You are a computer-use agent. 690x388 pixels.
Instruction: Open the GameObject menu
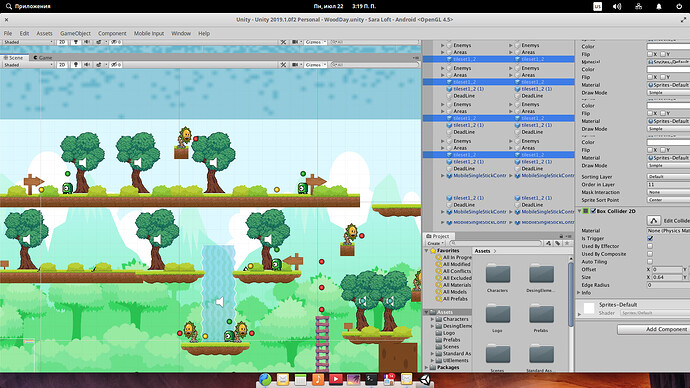point(75,33)
